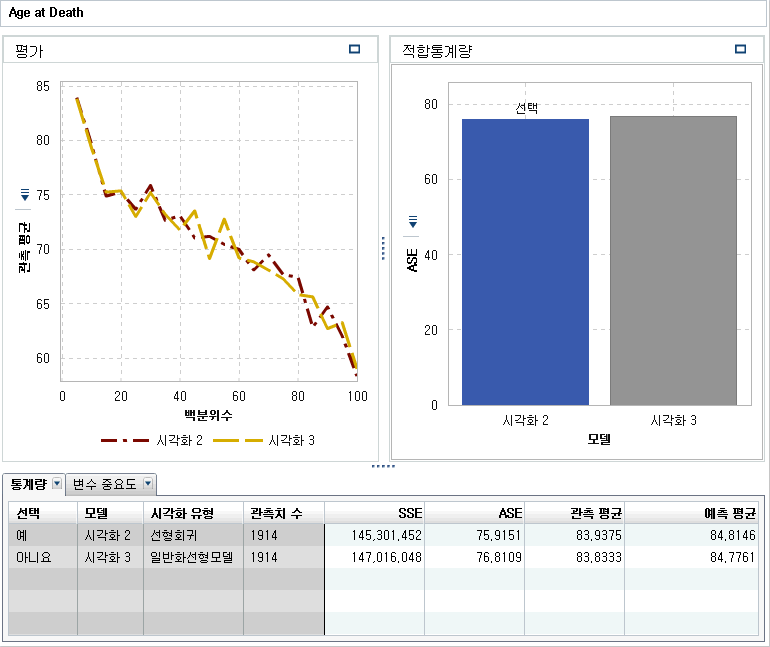The image size is (770, 647).
Task: Click the 선택 label above the blue bar
Action: pyautogui.click(x=526, y=108)
